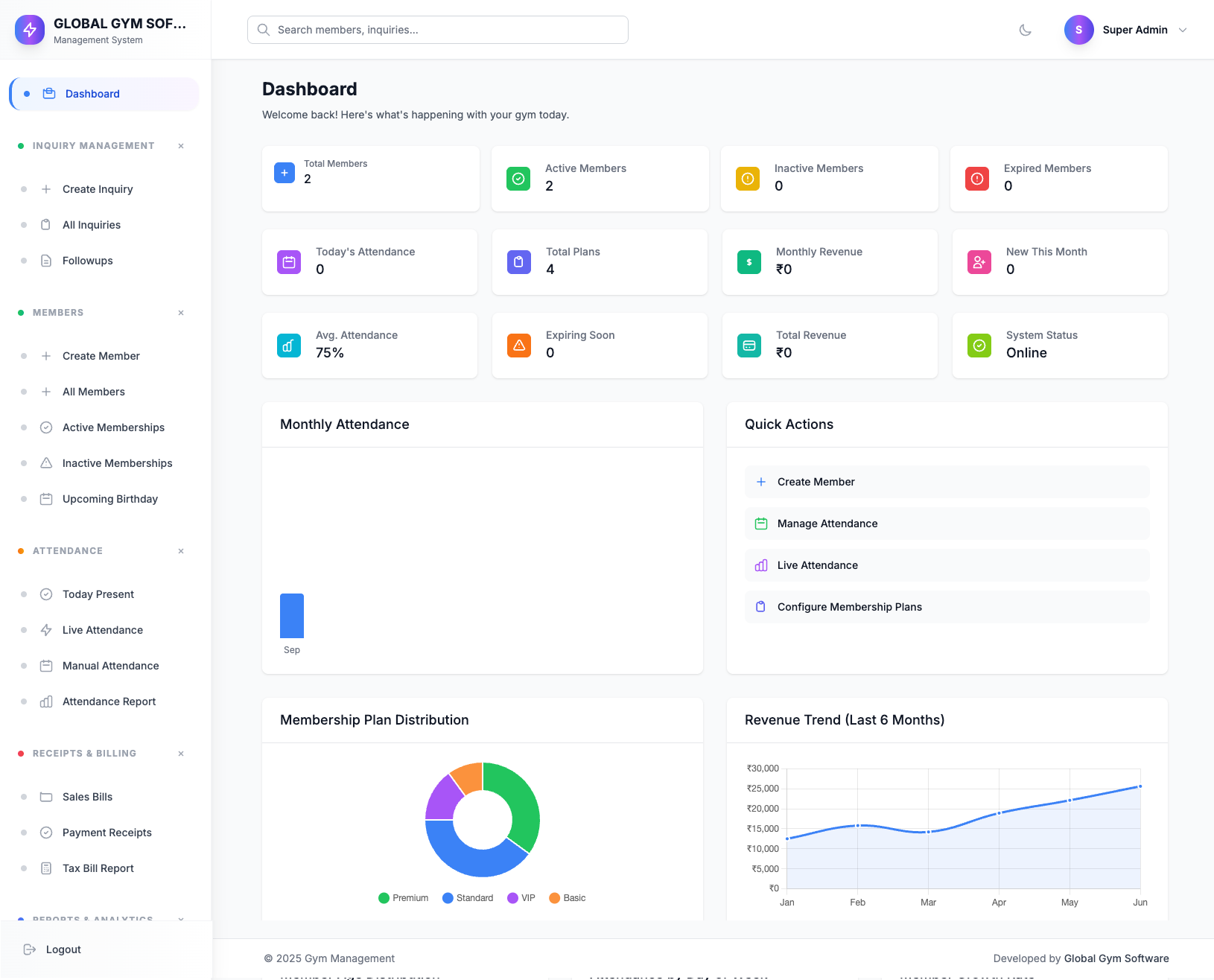Click the Gym Software lightning logo

click(30, 30)
